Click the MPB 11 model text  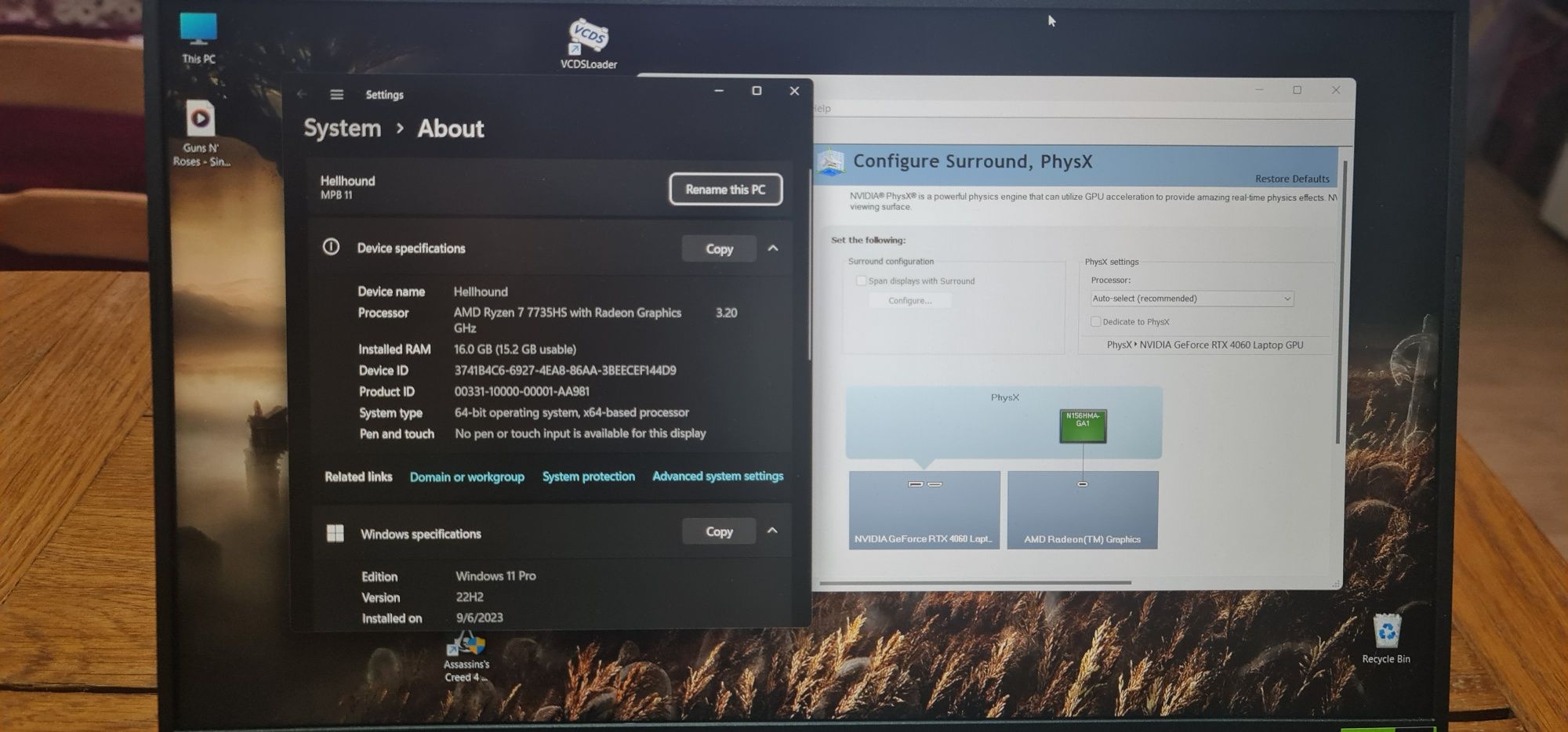coord(336,195)
